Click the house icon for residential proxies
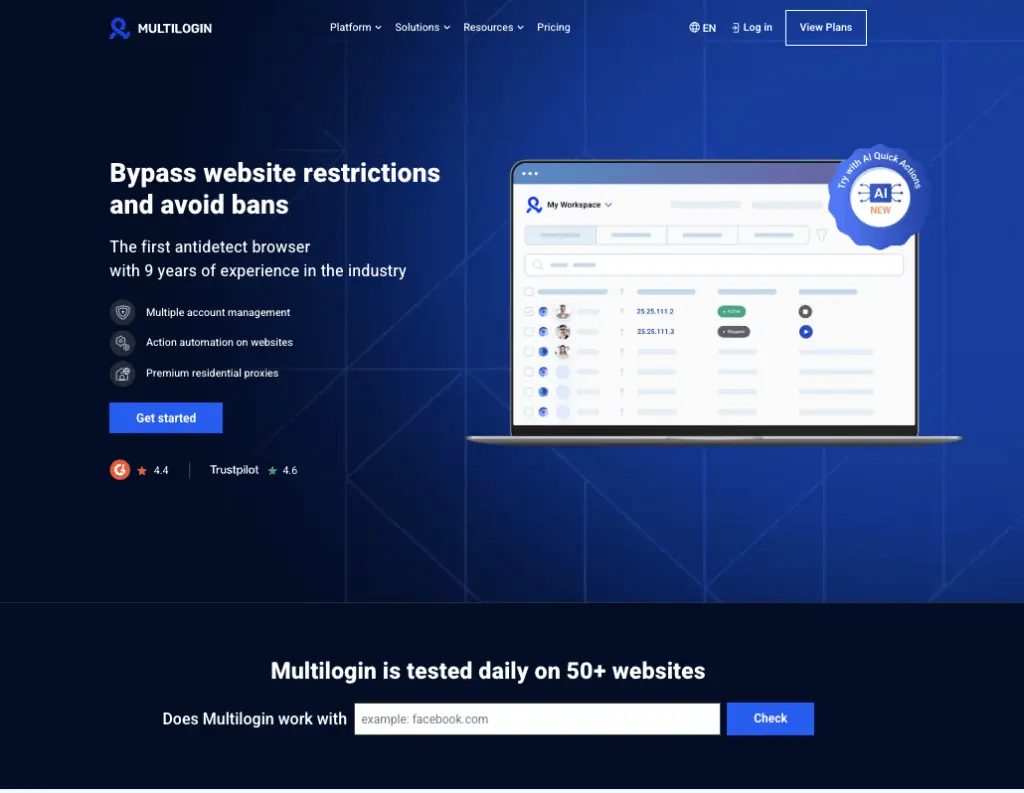1024x793 pixels. point(122,374)
